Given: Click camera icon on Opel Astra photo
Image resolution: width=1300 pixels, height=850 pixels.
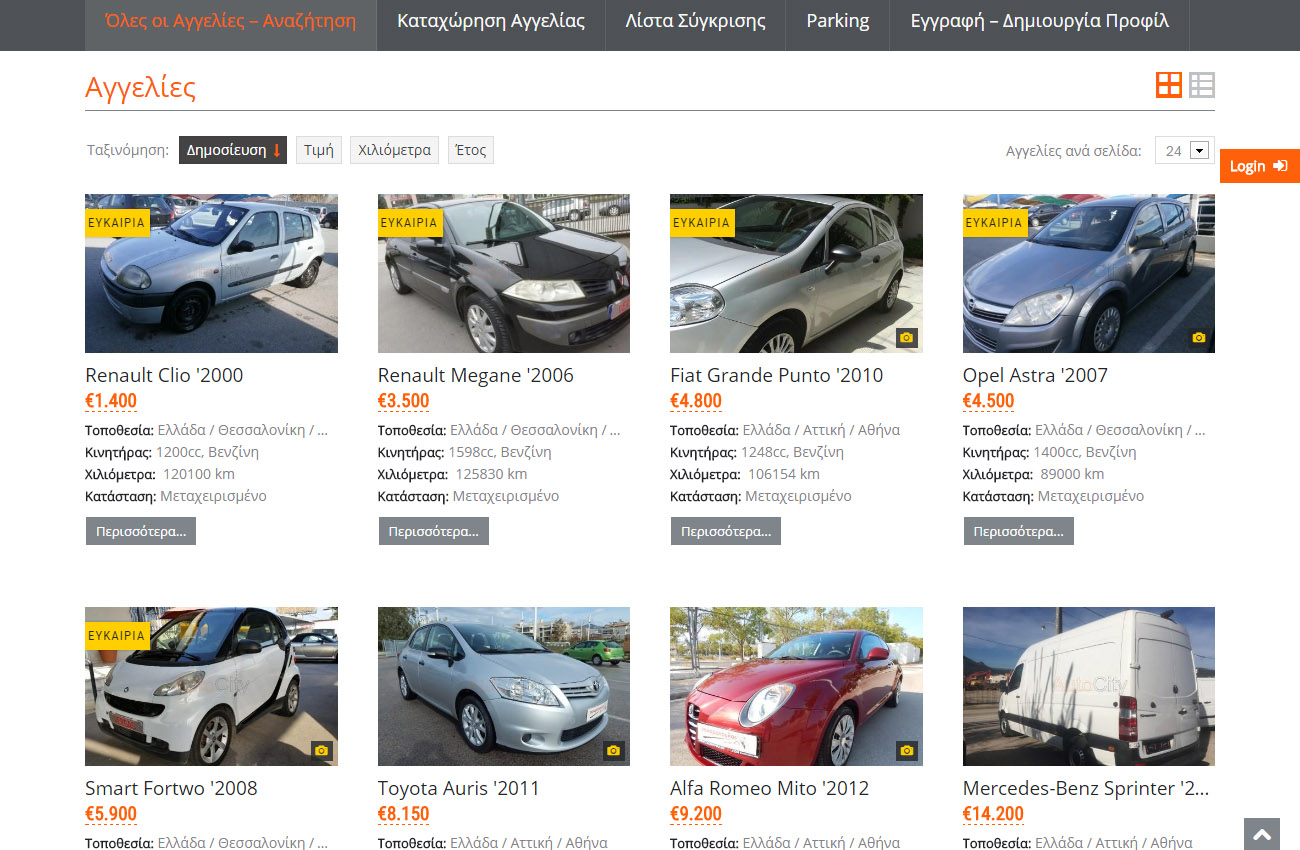Looking at the screenshot, I should [1199, 337].
